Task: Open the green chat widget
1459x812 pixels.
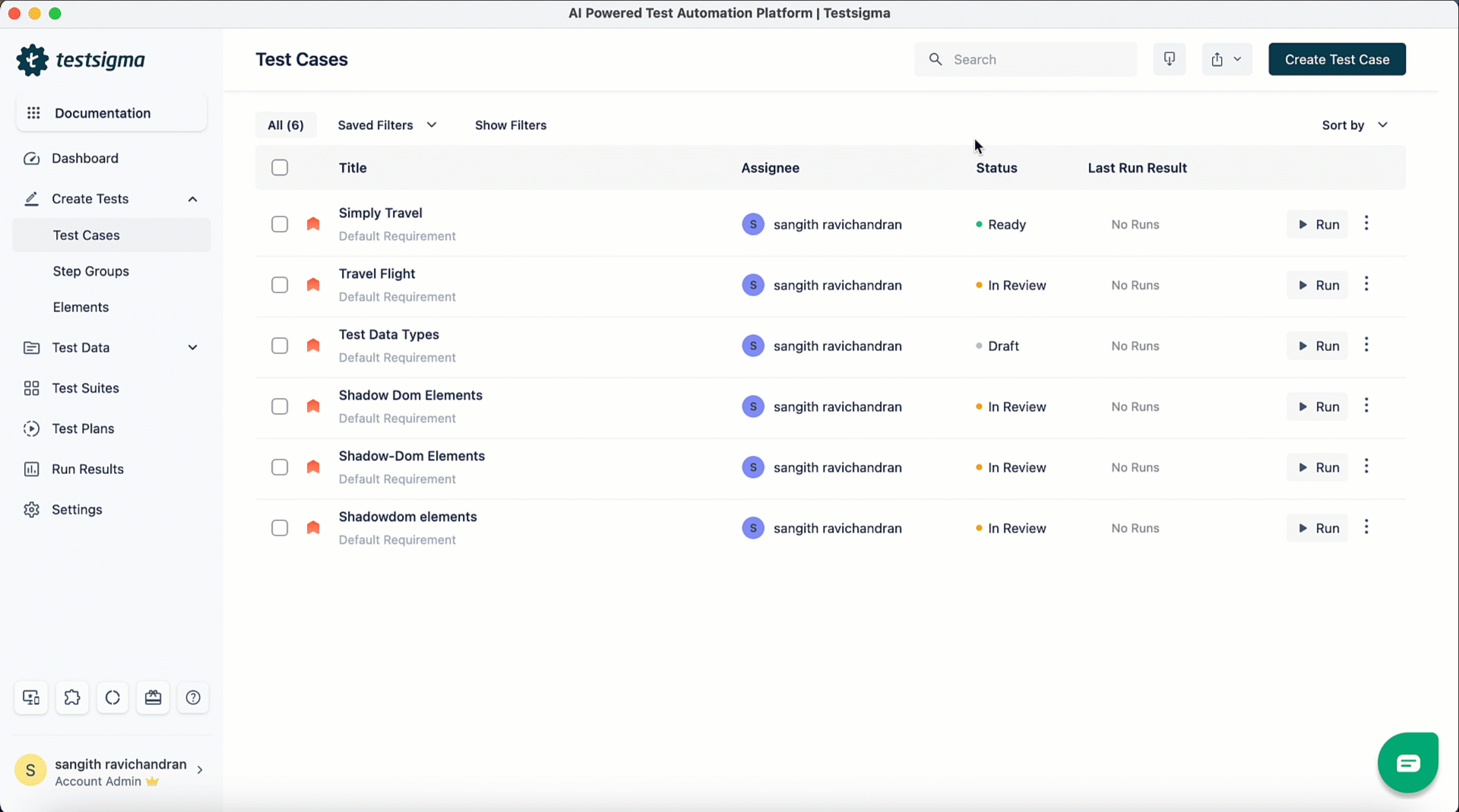Action: [1408, 763]
